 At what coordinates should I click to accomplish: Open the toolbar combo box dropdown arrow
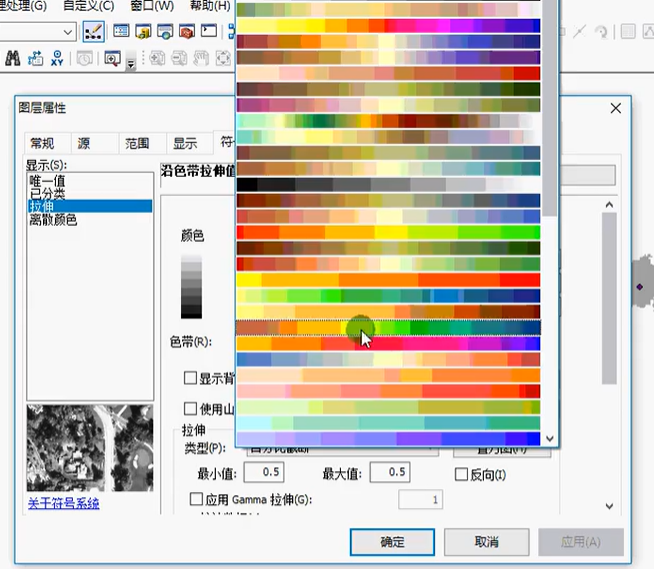pyautogui.click(x=68, y=32)
